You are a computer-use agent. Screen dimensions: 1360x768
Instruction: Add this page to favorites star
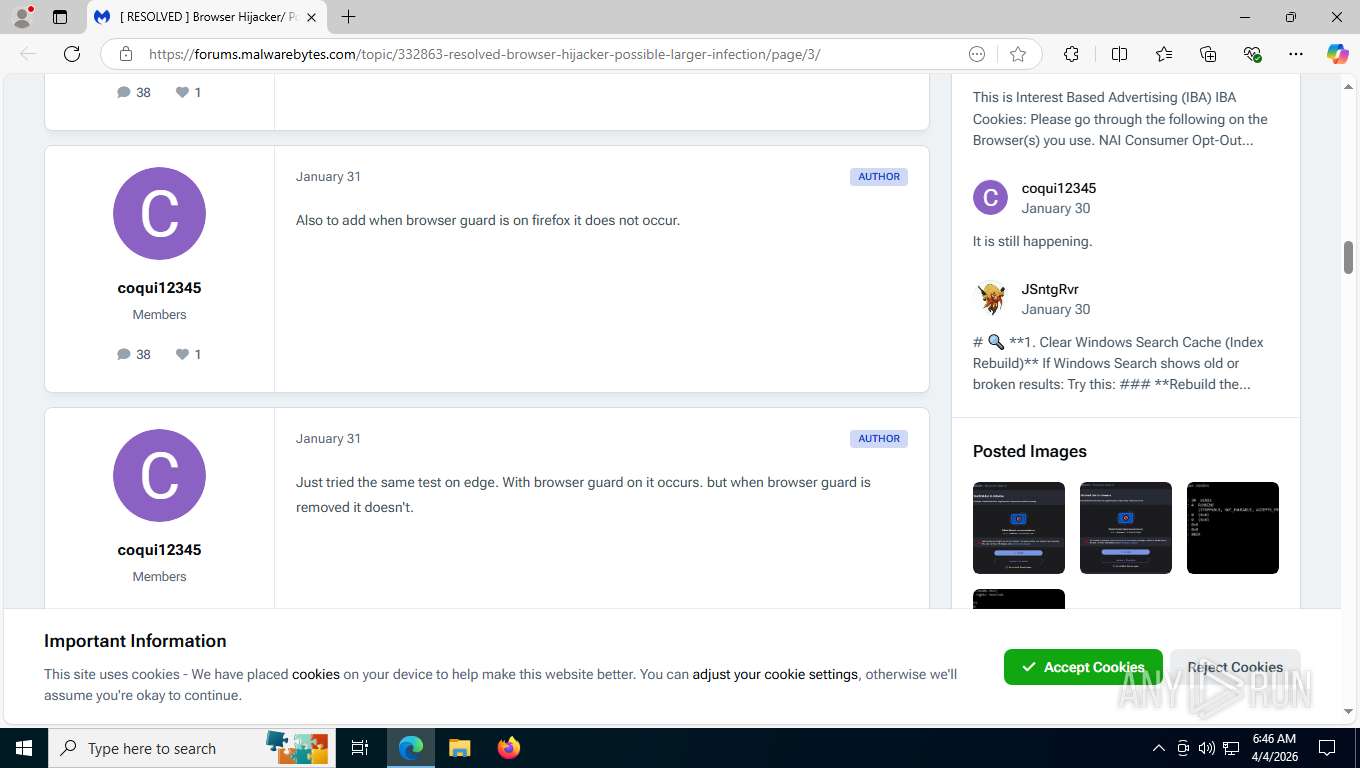tap(1018, 54)
